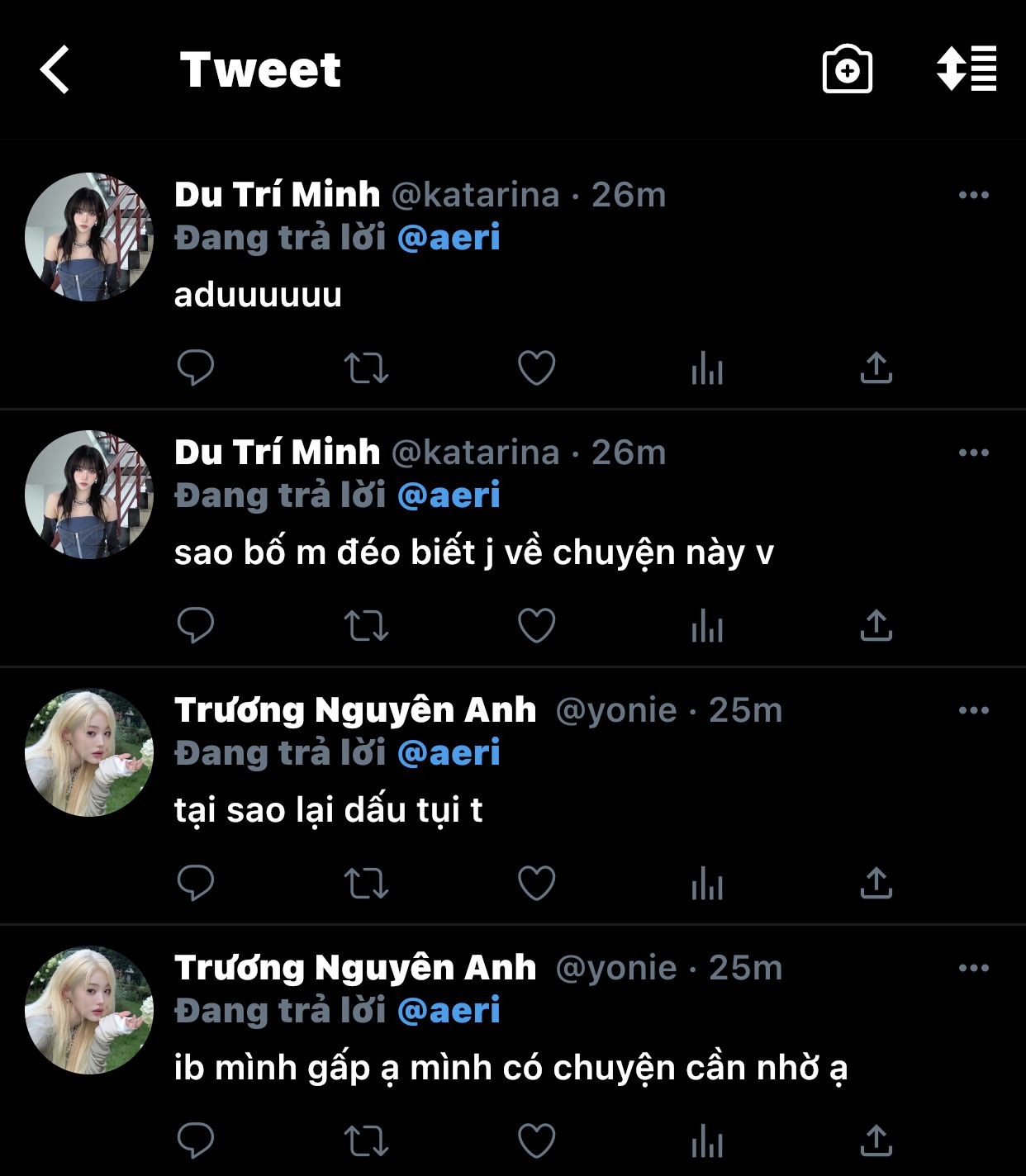Retweet the "aduuuuuu" tweet
This screenshot has width=1026, height=1176.
click(366, 368)
